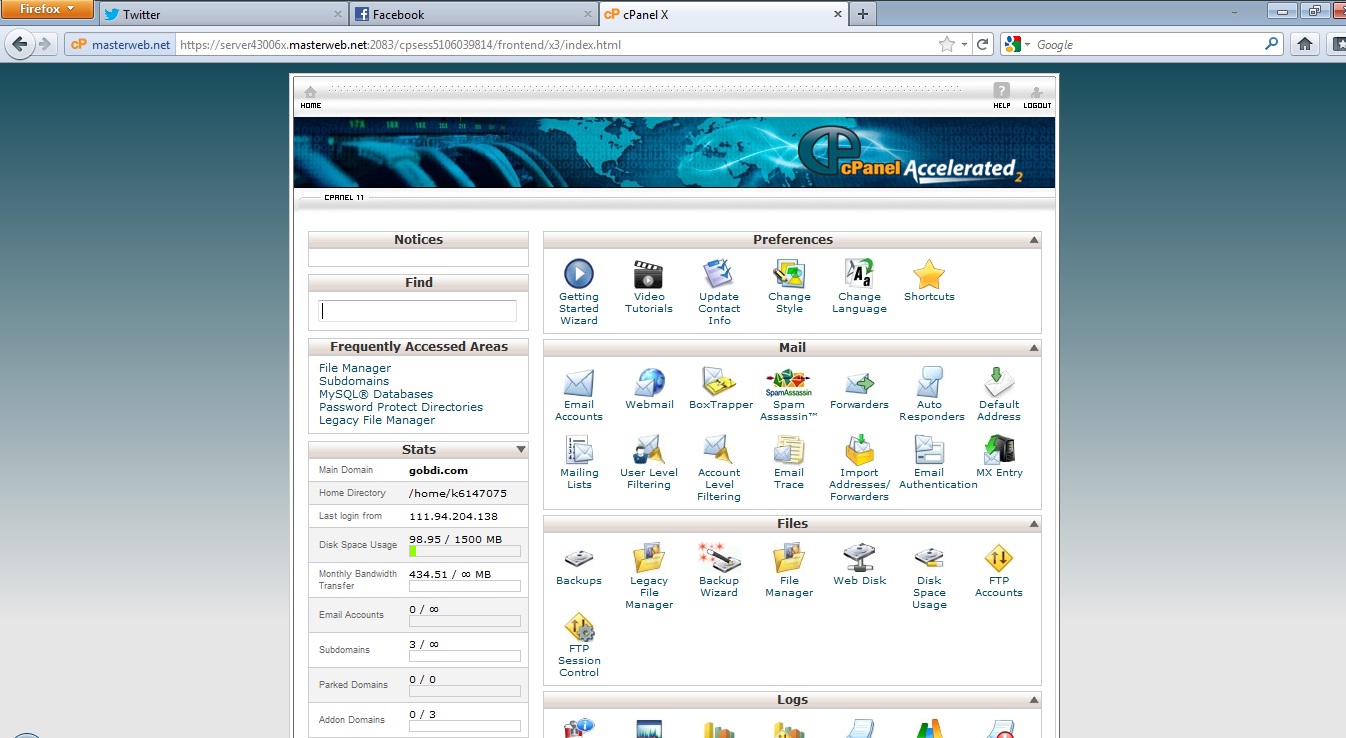
Task: Collapse the Preferences section
Action: [1033, 240]
